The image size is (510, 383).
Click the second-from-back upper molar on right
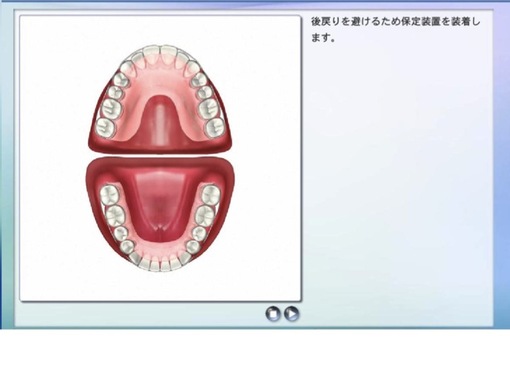[x=208, y=108]
